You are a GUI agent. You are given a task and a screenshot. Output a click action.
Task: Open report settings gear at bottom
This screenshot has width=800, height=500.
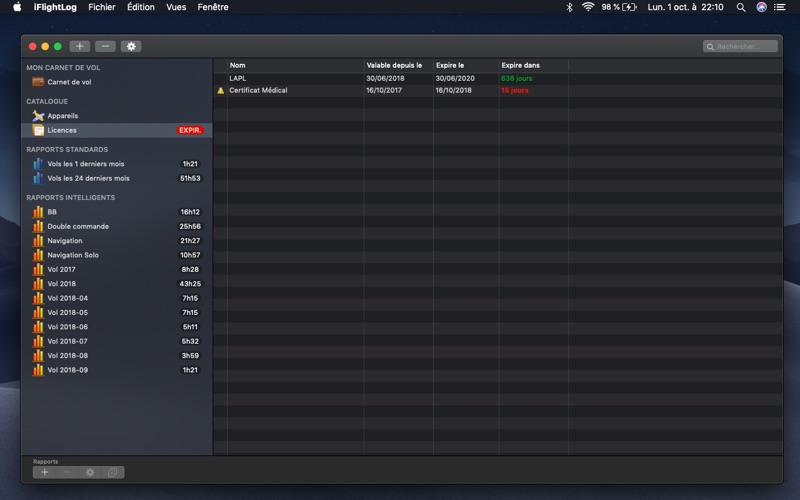90,472
